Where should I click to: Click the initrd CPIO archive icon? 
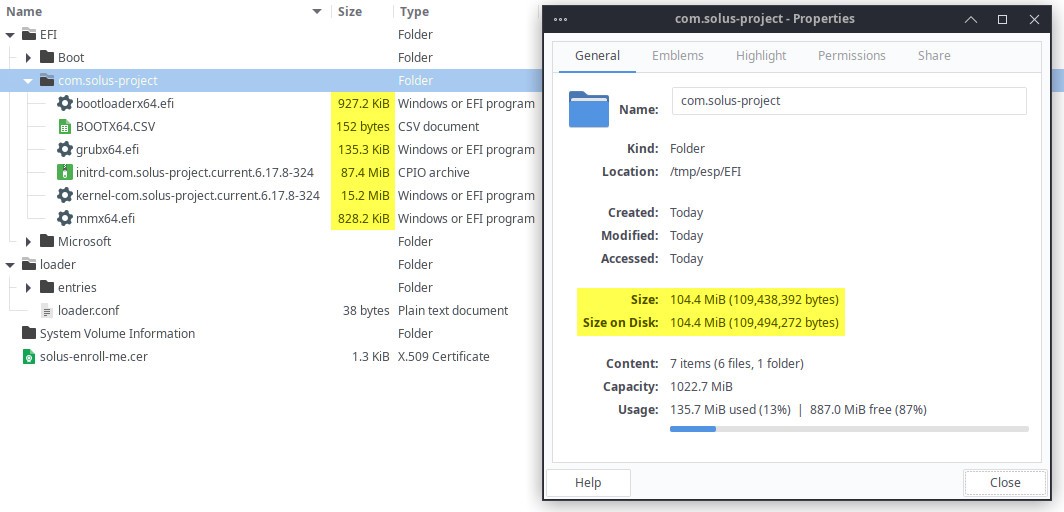point(64,173)
